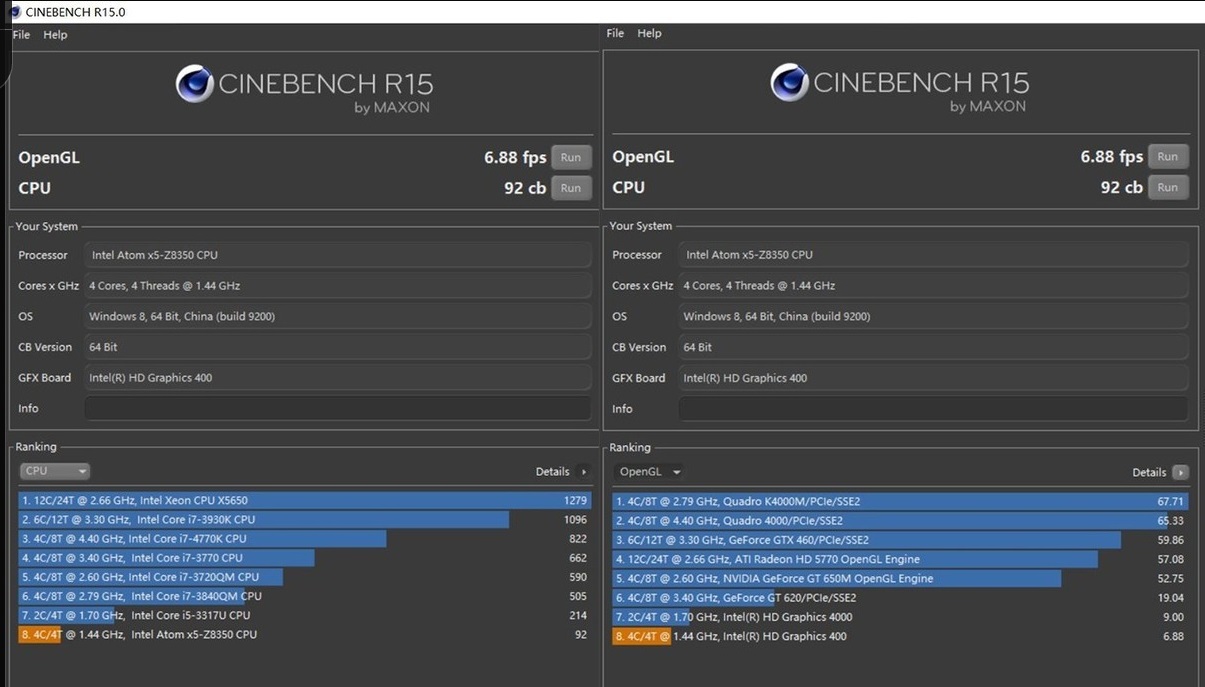Viewport: 1205px width, 687px height.
Task: Click the 92 cb score in right window
Action: coord(1122,187)
